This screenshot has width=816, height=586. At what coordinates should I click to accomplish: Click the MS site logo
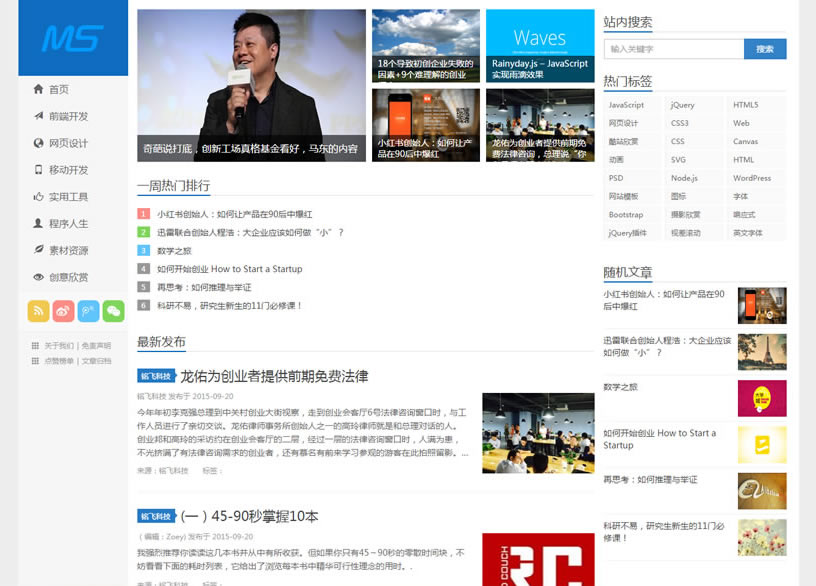pos(73,37)
